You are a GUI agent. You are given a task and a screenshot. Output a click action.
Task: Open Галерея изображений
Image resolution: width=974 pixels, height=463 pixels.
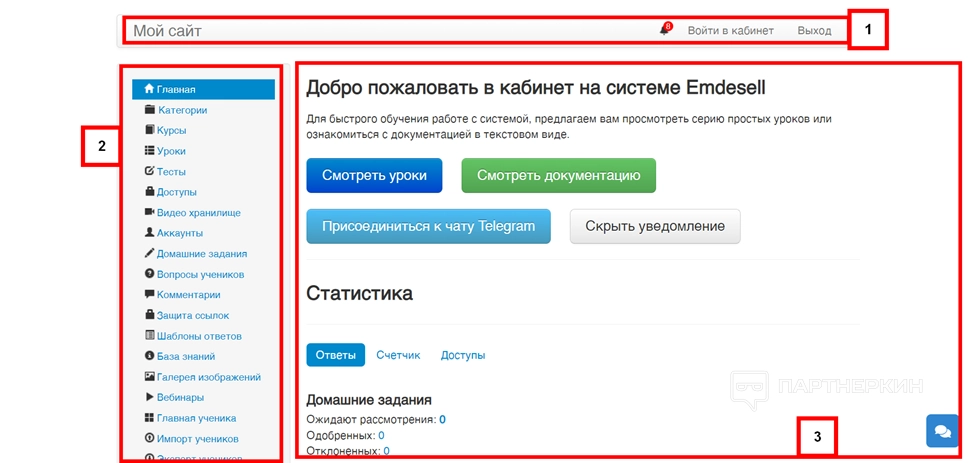pyautogui.click(x=209, y=377)
